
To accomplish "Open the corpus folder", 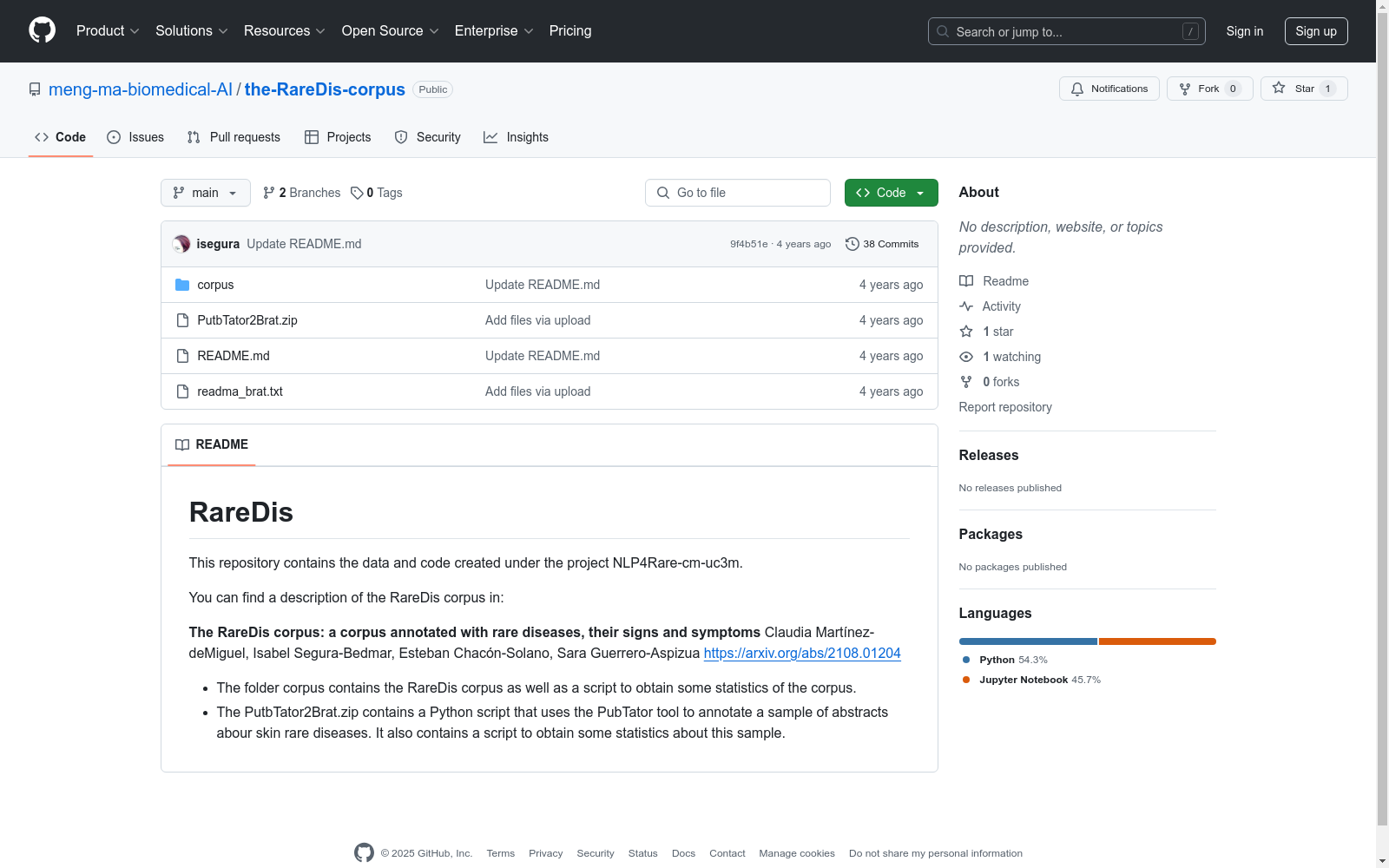I will [x=215, y=285].
